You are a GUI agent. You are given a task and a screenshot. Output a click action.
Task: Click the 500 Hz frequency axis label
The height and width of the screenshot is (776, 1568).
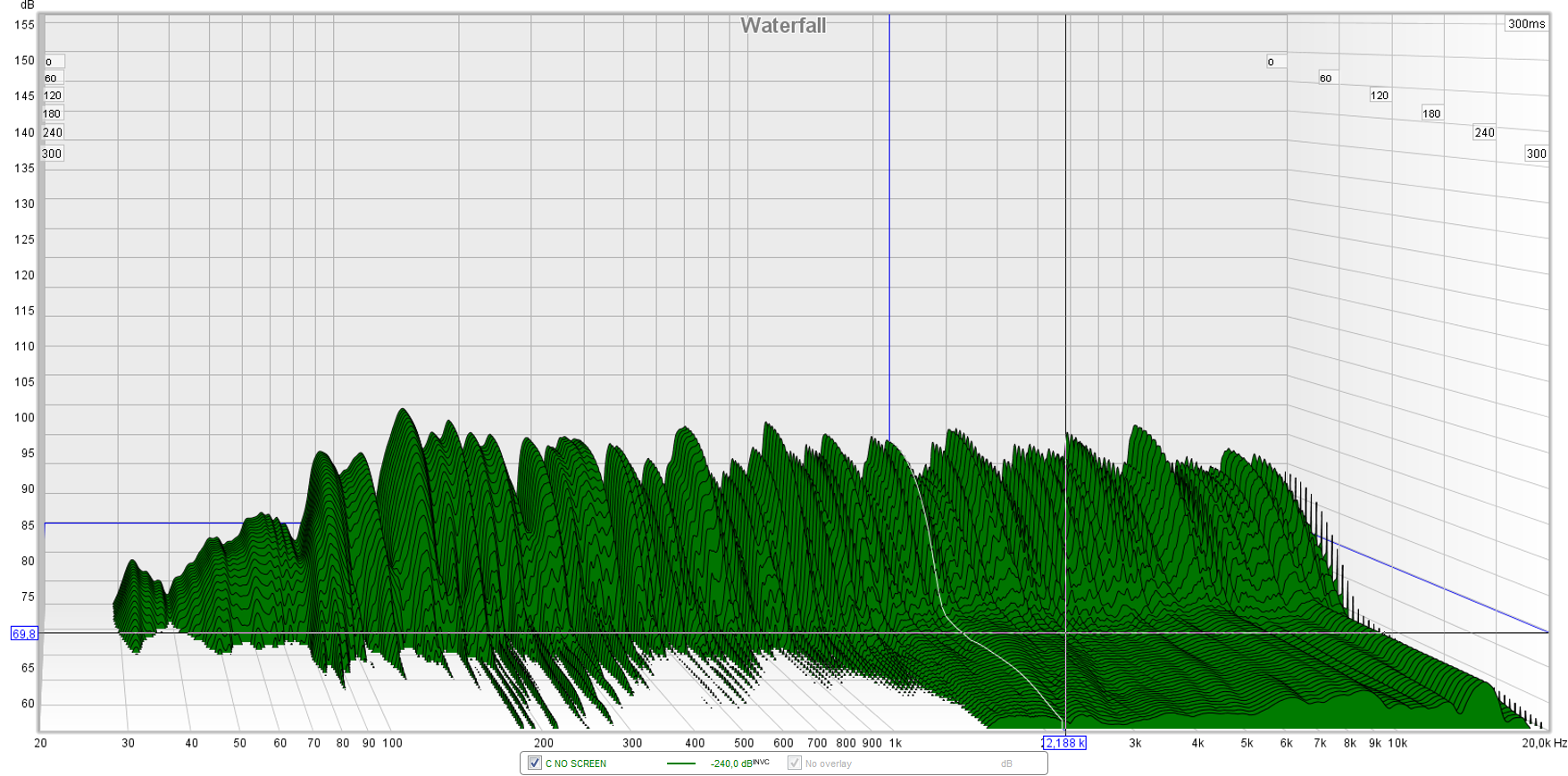point(744,743)
